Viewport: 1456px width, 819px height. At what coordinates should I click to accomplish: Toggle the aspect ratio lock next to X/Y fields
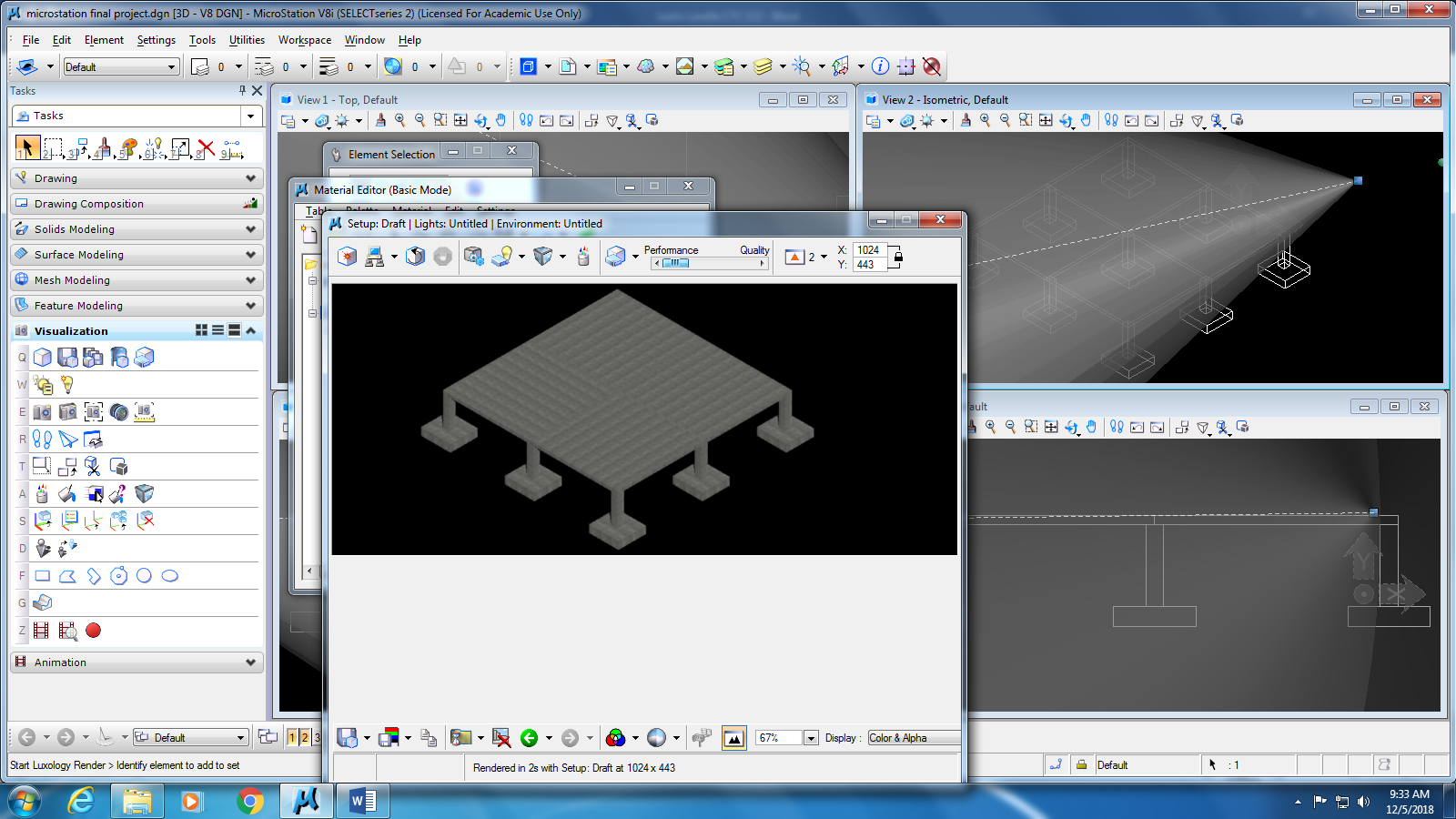(898, 257)
